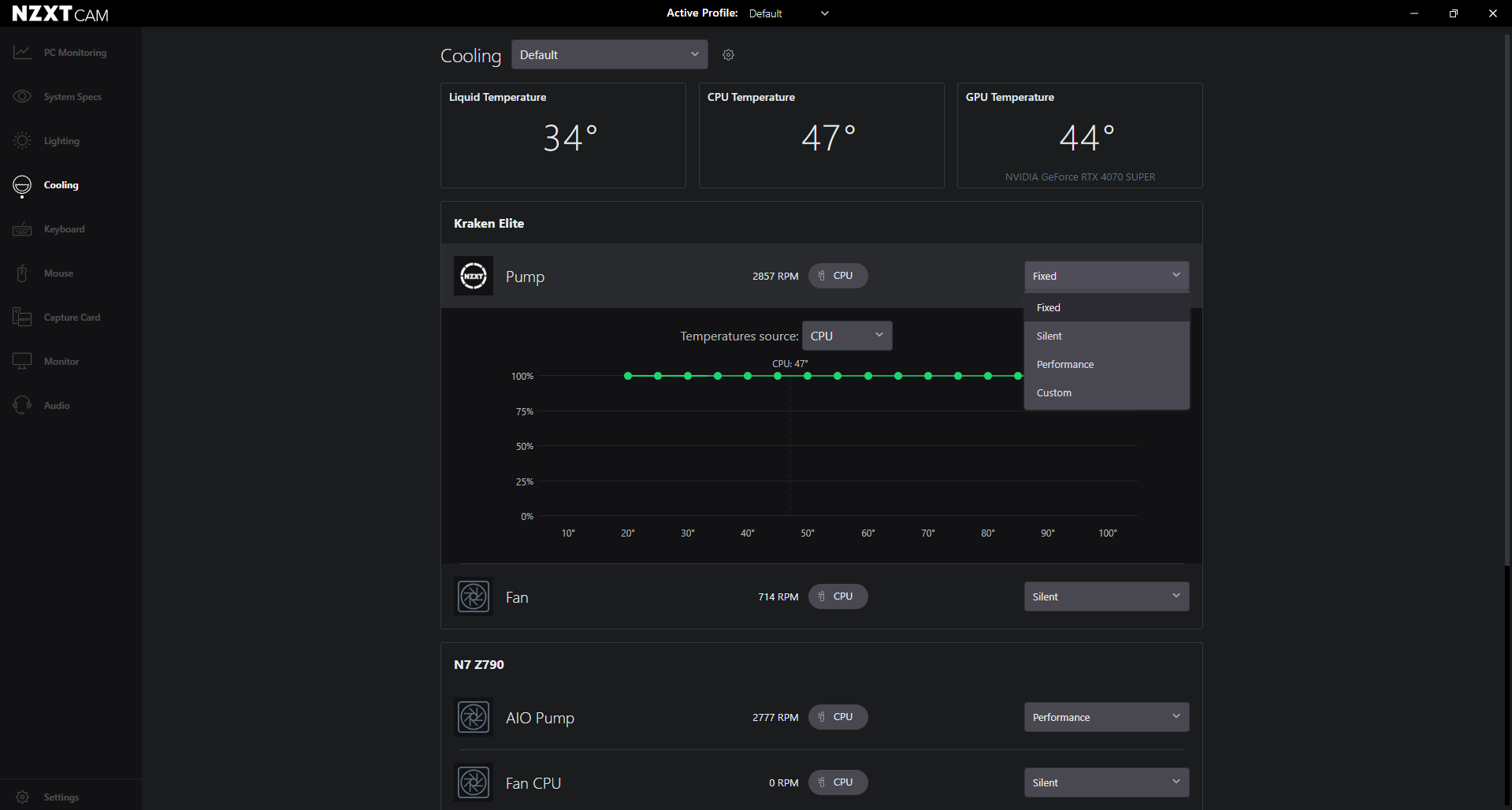This screenshot has height=810, width=1512.
Task: Click the curve point at 50° on graph
Action: pos(808,376)
